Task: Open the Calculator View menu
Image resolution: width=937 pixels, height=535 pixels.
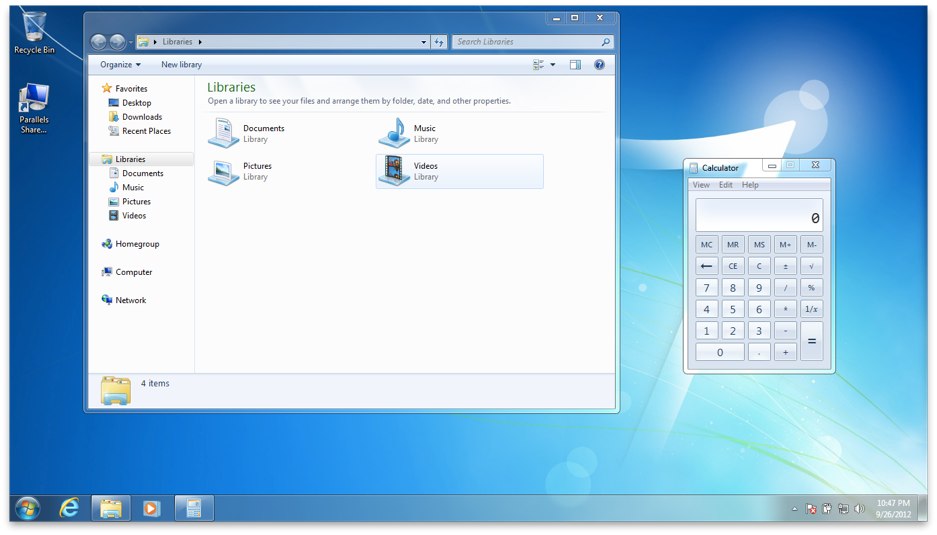Action: click(x=701, y=185)
